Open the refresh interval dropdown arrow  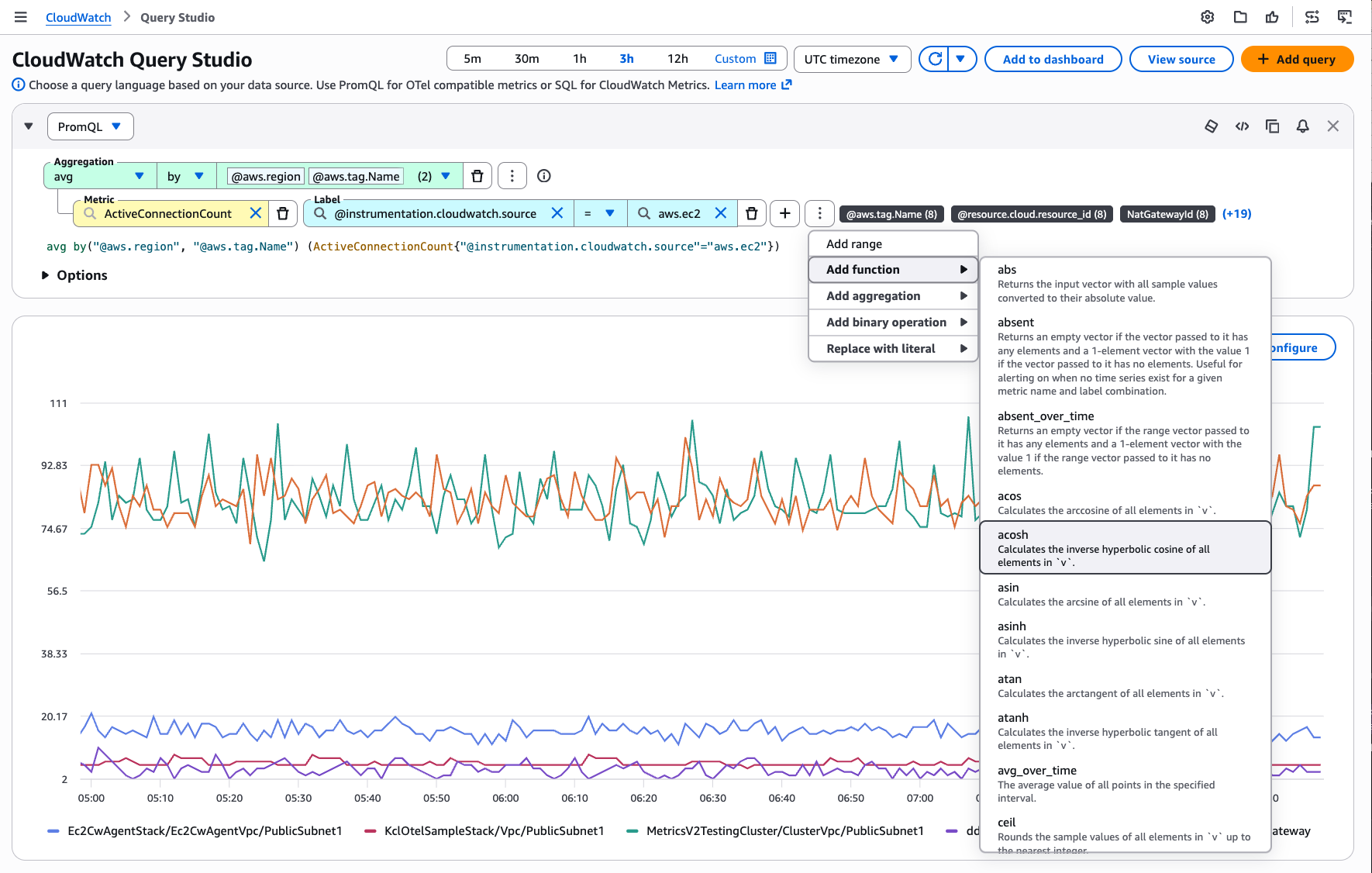[961, 59]
